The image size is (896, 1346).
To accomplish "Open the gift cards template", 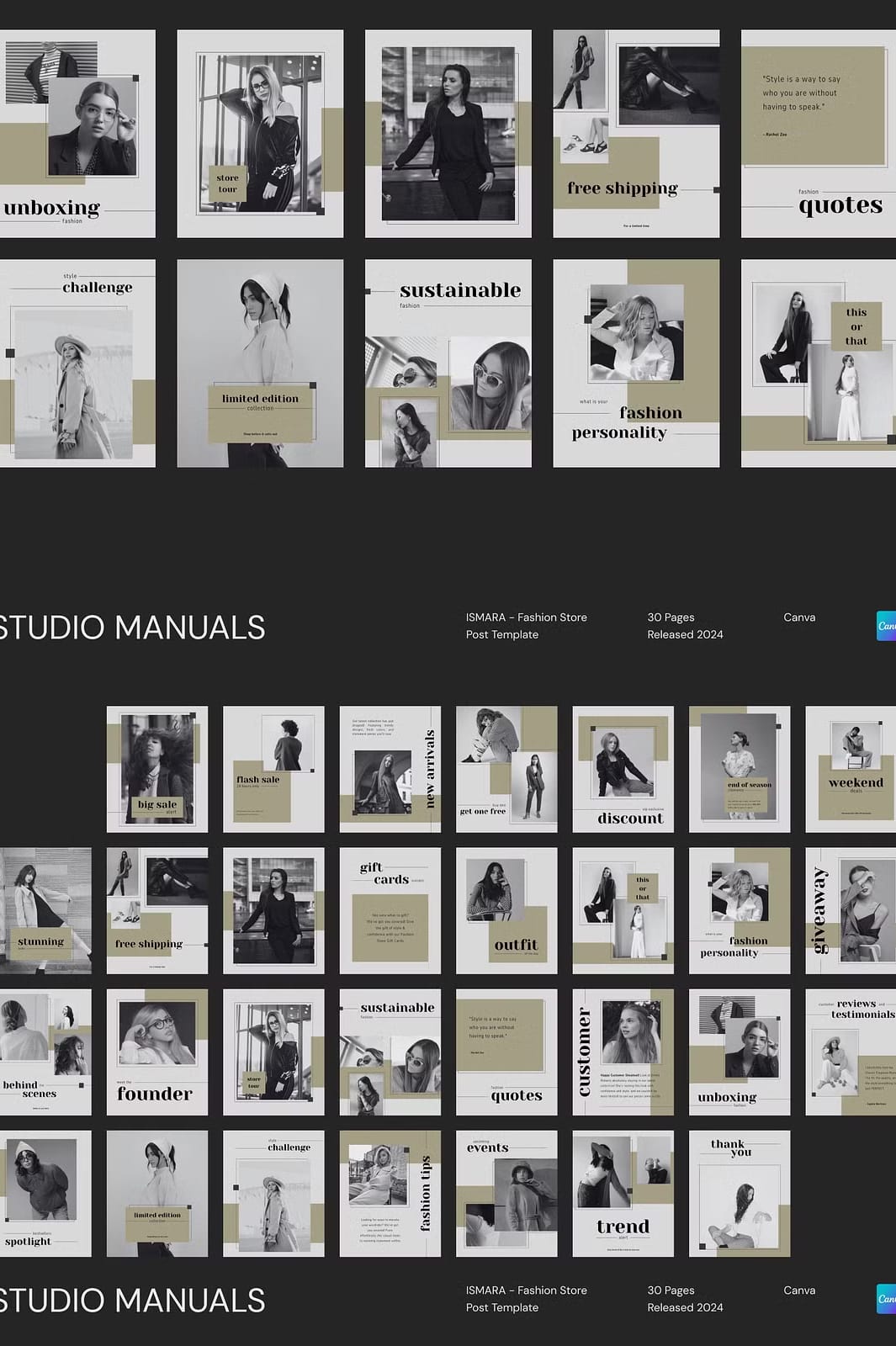I will click(390, 910).
